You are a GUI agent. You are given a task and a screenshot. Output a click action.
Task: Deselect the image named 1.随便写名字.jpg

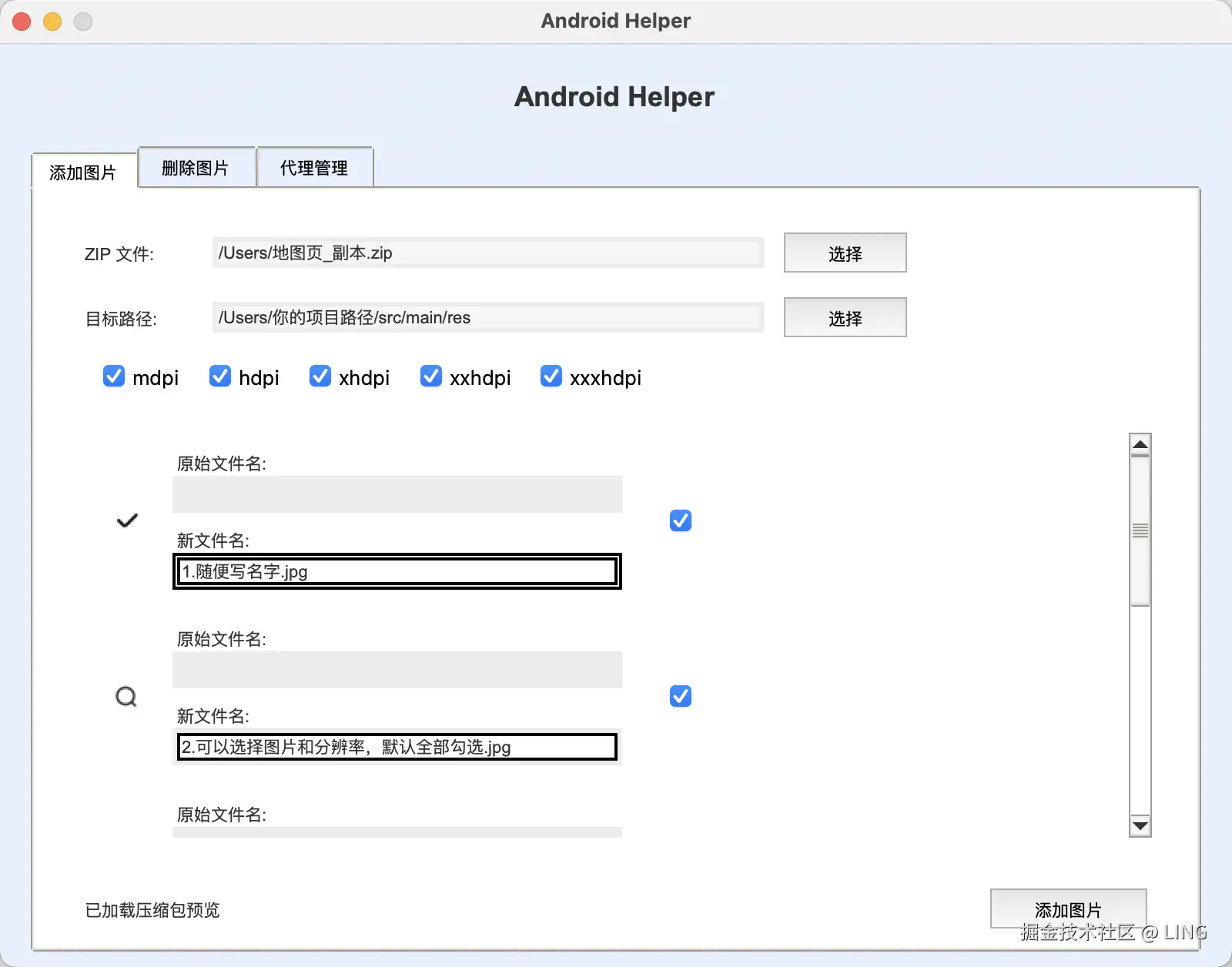coord(681,521)
